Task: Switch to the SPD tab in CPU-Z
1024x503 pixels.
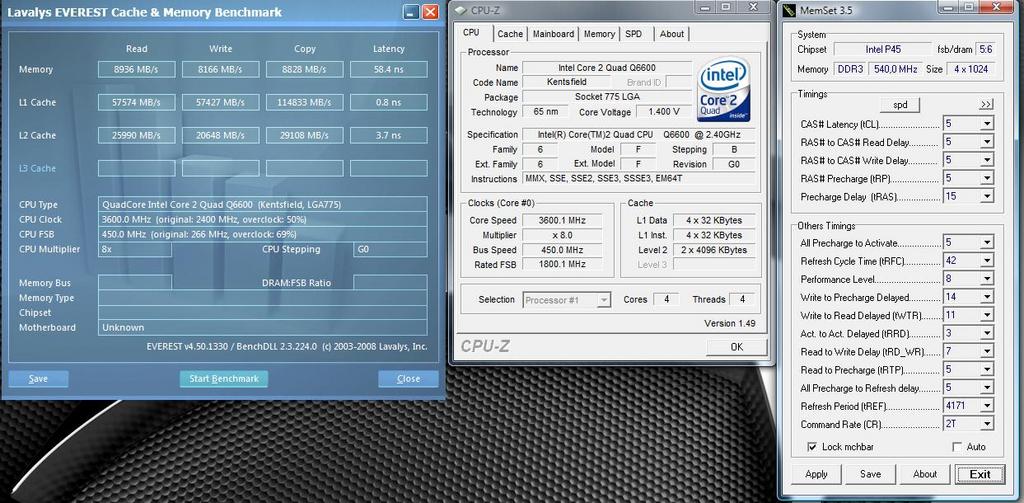Action: click(633, 34)
